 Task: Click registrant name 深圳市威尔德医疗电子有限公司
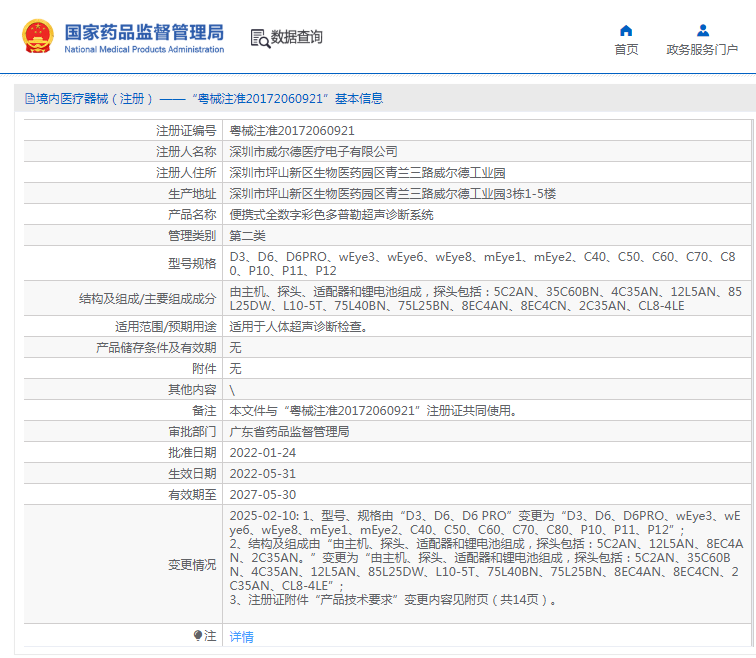click(313, 152)
